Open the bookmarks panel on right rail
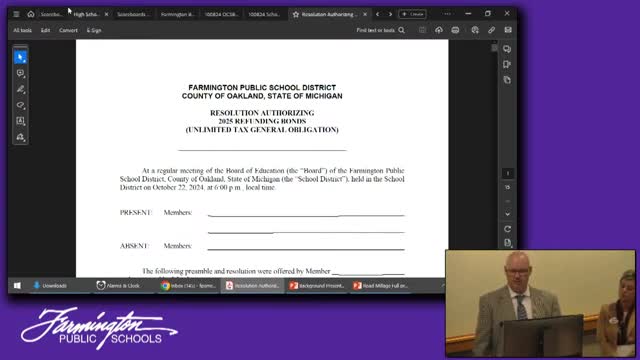Screen dimensions: 640x360 click(507, 64)
